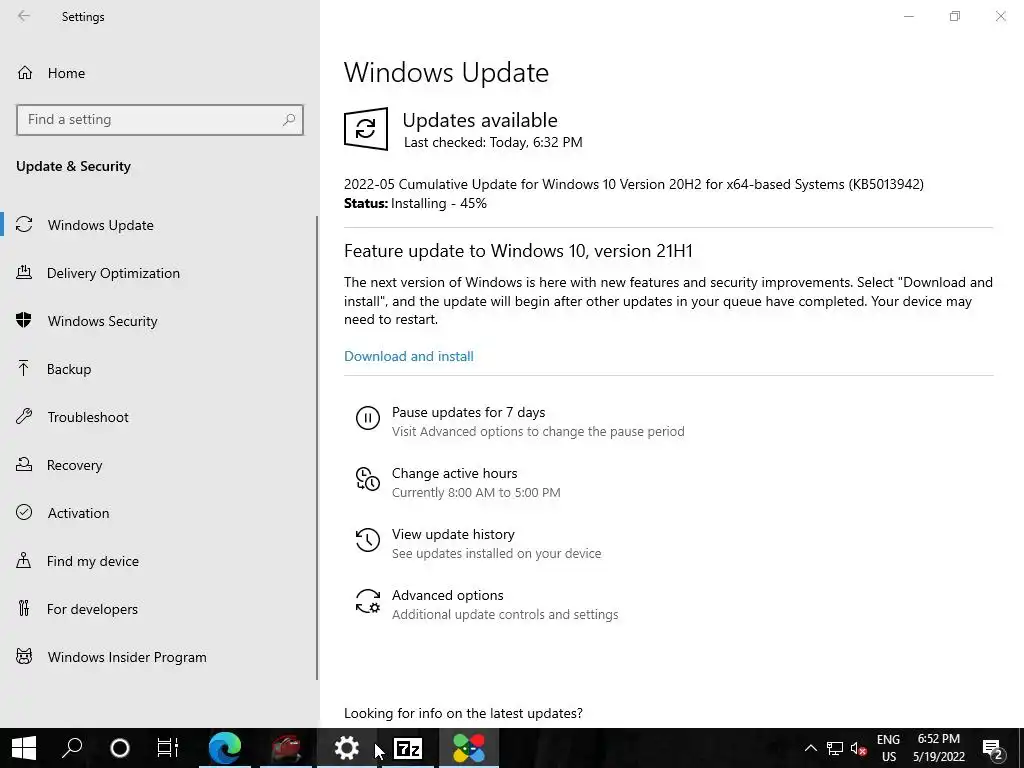Viewport: 1024px width, 768px height.
Task: Open the colorful four-dot taskbar app
Action: (469, 748)
